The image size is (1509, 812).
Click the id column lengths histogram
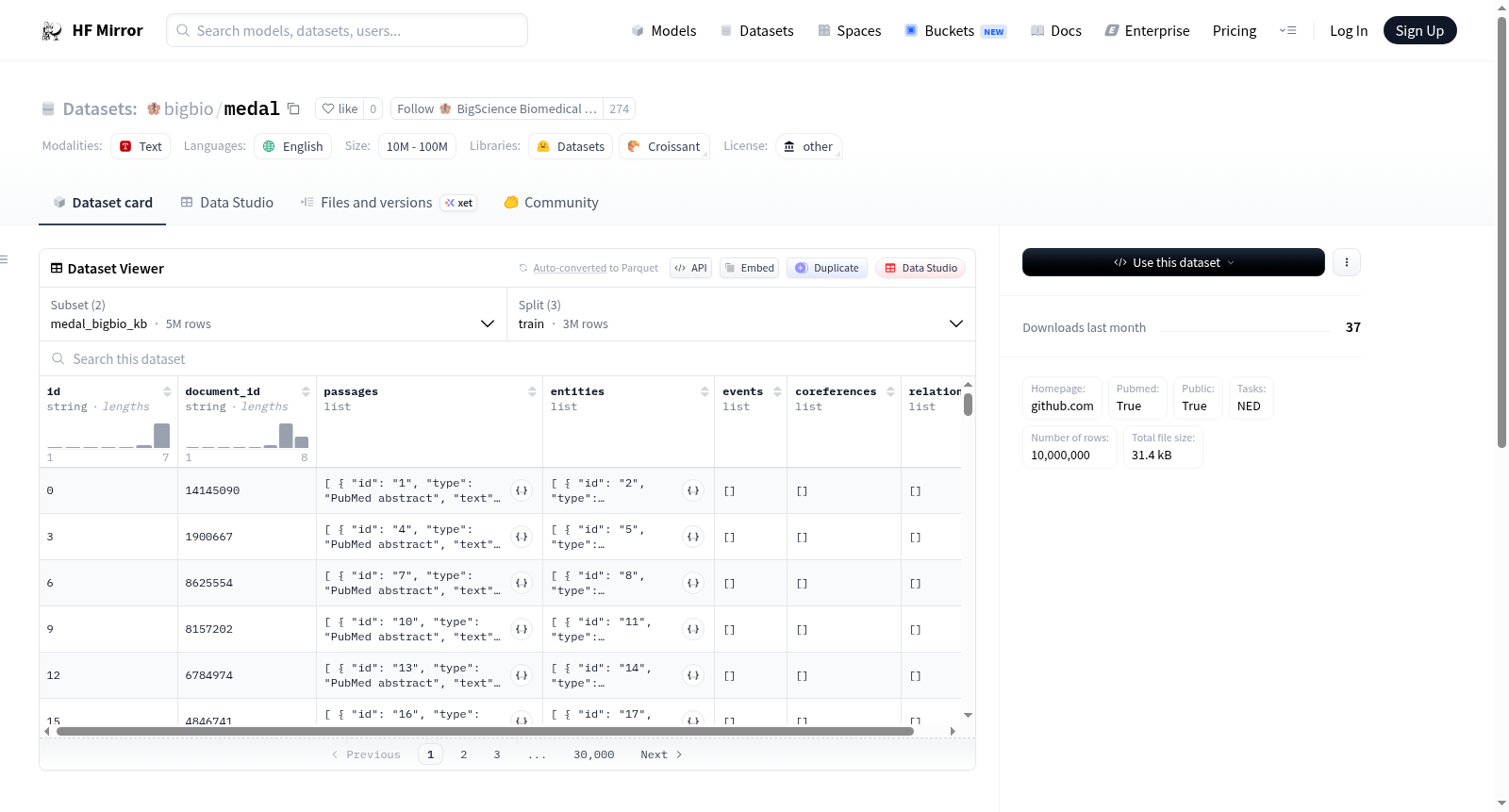pyautogui.click(x=108, y=436)
